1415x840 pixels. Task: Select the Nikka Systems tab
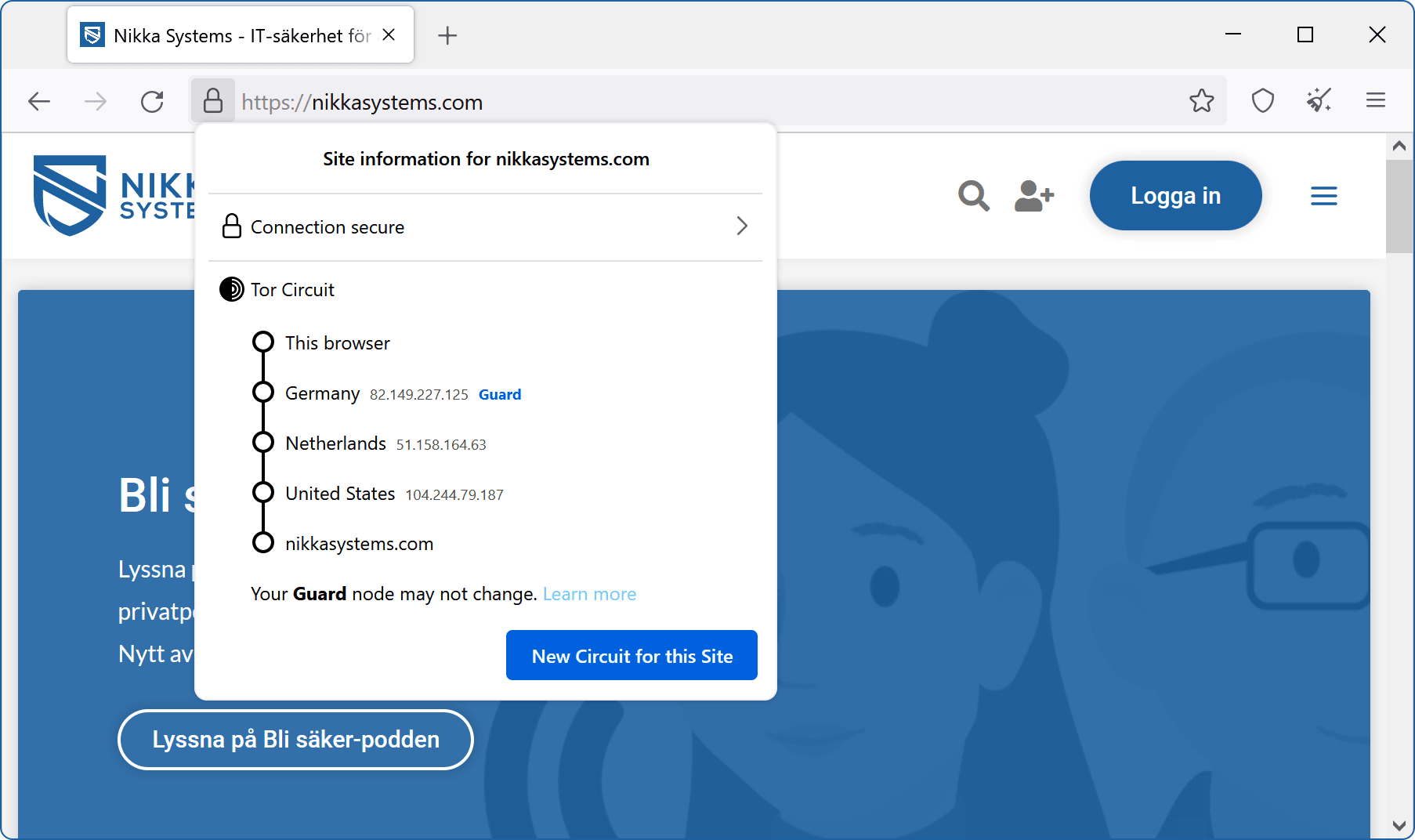[241, 35]
